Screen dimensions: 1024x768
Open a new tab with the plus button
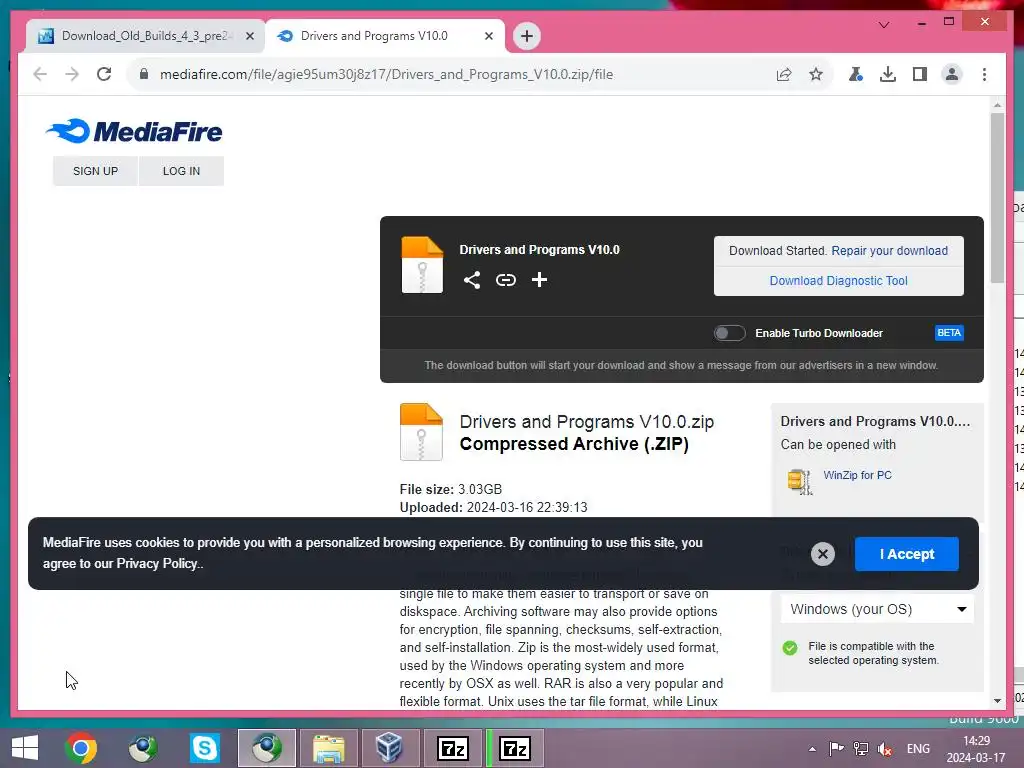(x=527, y=36)
